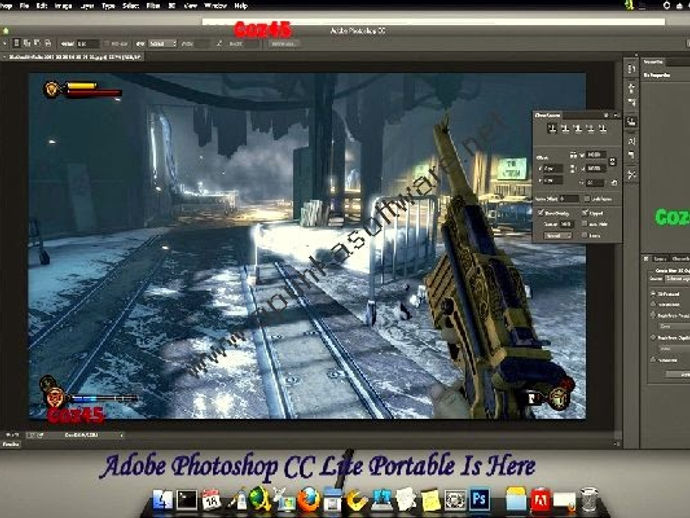Open the Type menu
The width and height of the screenshot is (690, 518).
[x=108, y=6]
